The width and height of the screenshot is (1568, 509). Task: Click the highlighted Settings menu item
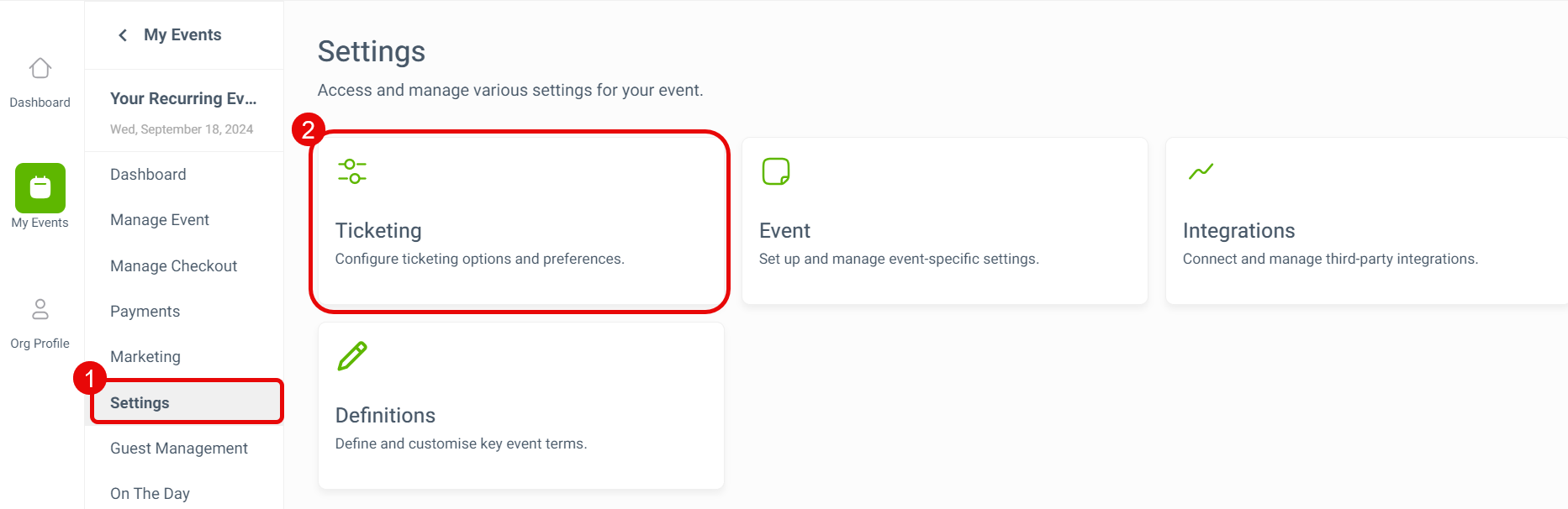(x=187, y=402)
